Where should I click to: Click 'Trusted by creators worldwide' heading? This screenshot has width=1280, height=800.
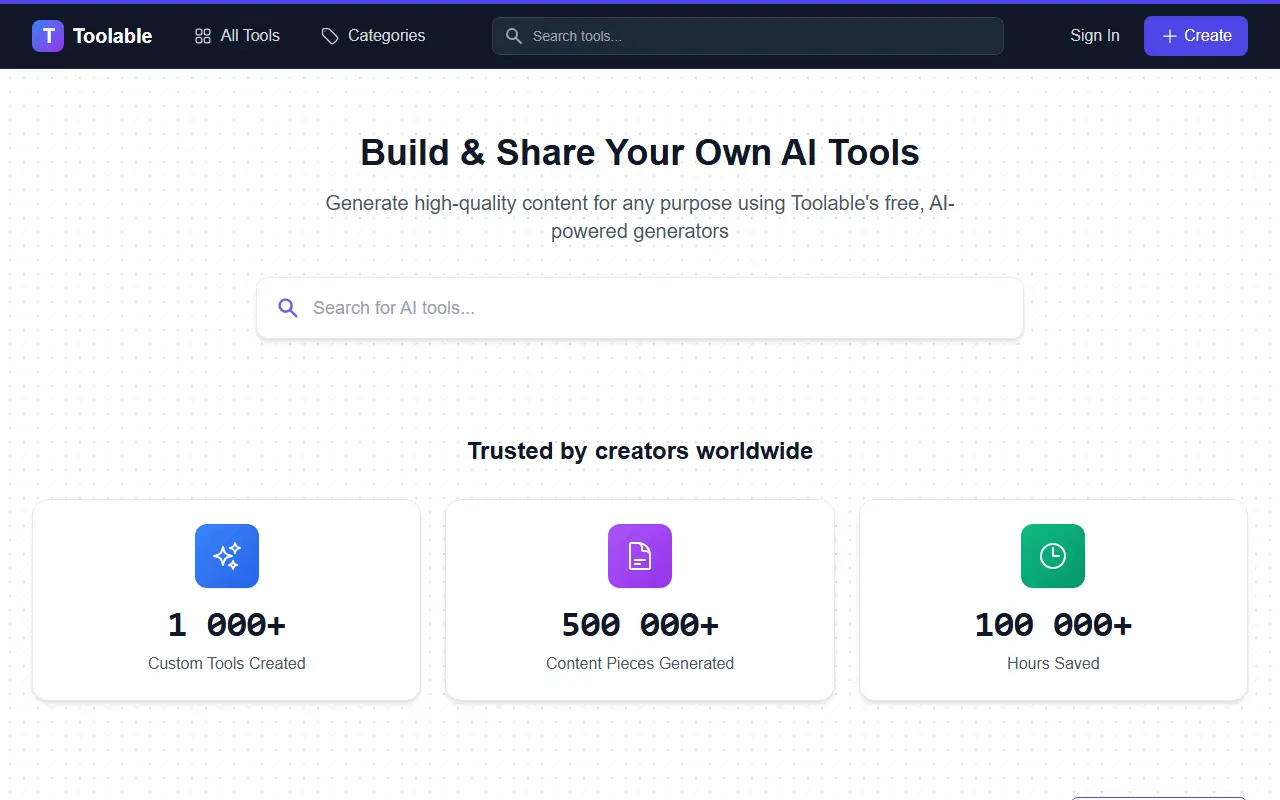pos(640,451)
